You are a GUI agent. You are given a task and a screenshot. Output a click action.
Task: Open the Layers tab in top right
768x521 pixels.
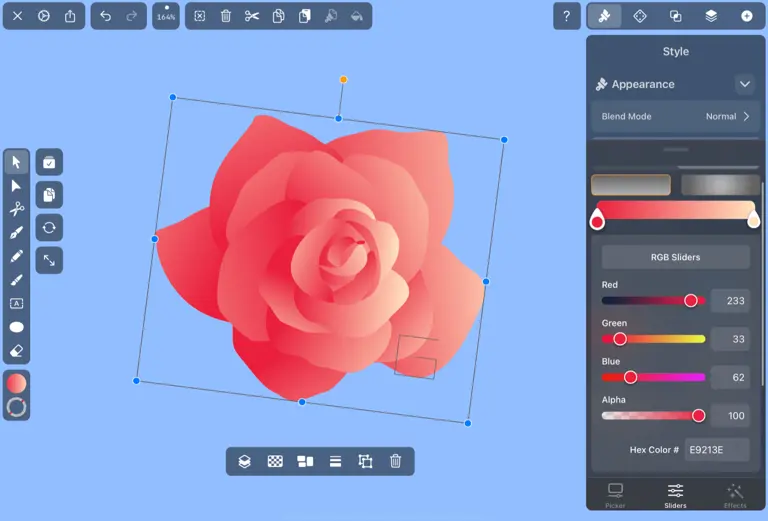[x=711, y=16]
